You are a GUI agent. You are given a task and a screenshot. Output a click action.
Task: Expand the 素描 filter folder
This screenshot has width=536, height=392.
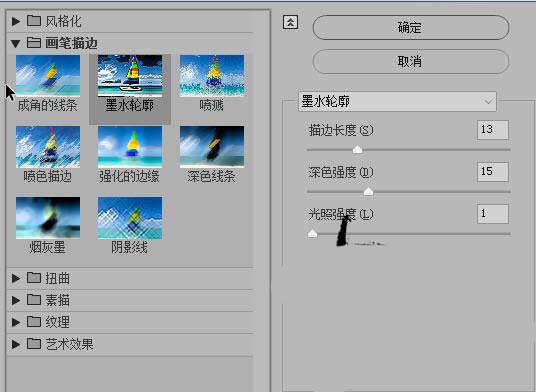click(16, 300)
